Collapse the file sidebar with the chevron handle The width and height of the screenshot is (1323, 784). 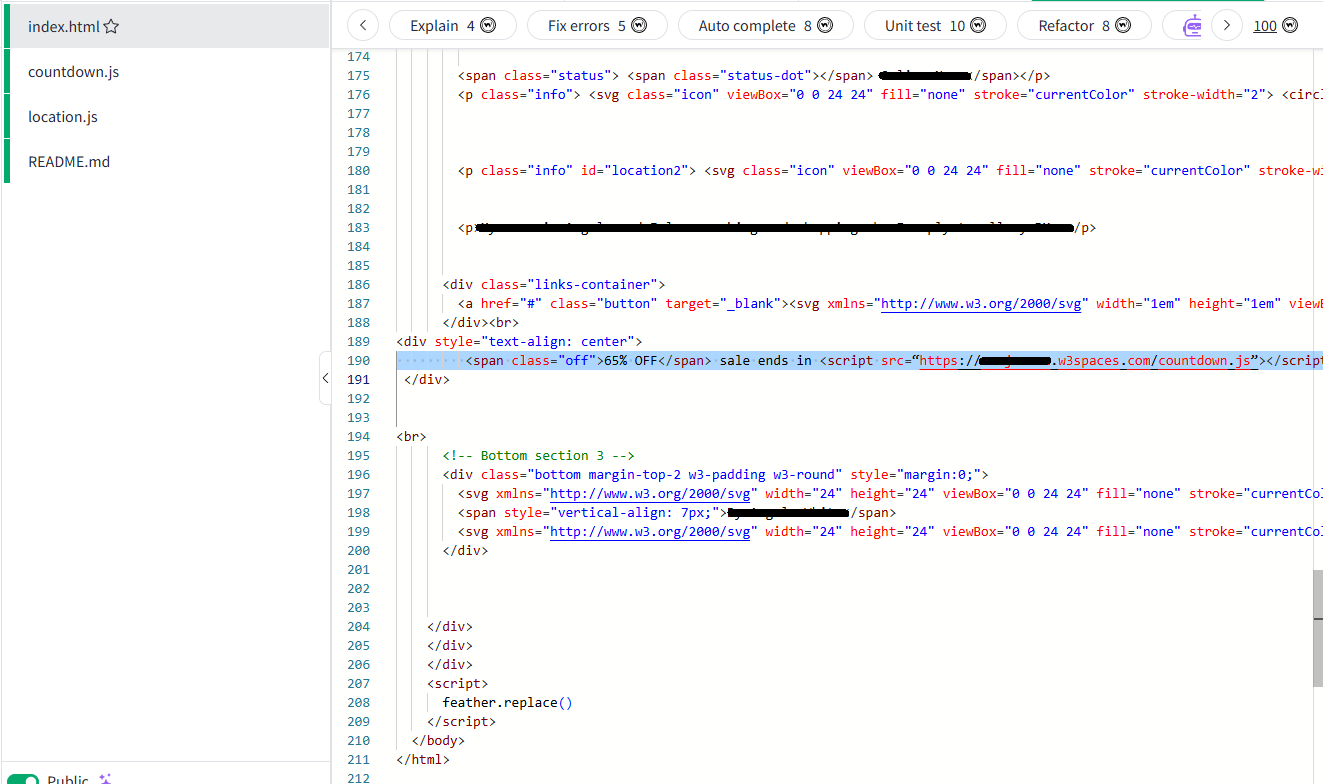click(x=325, y=378)
